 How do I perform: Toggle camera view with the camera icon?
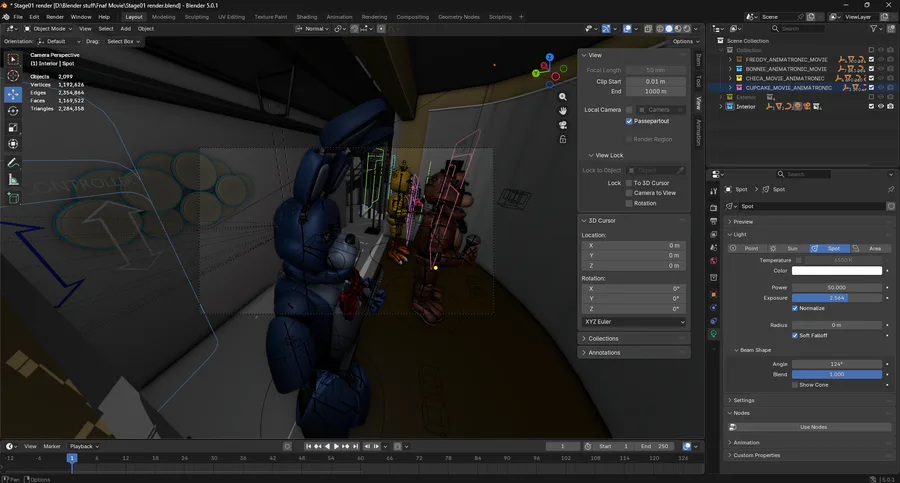tap(563, 125)
